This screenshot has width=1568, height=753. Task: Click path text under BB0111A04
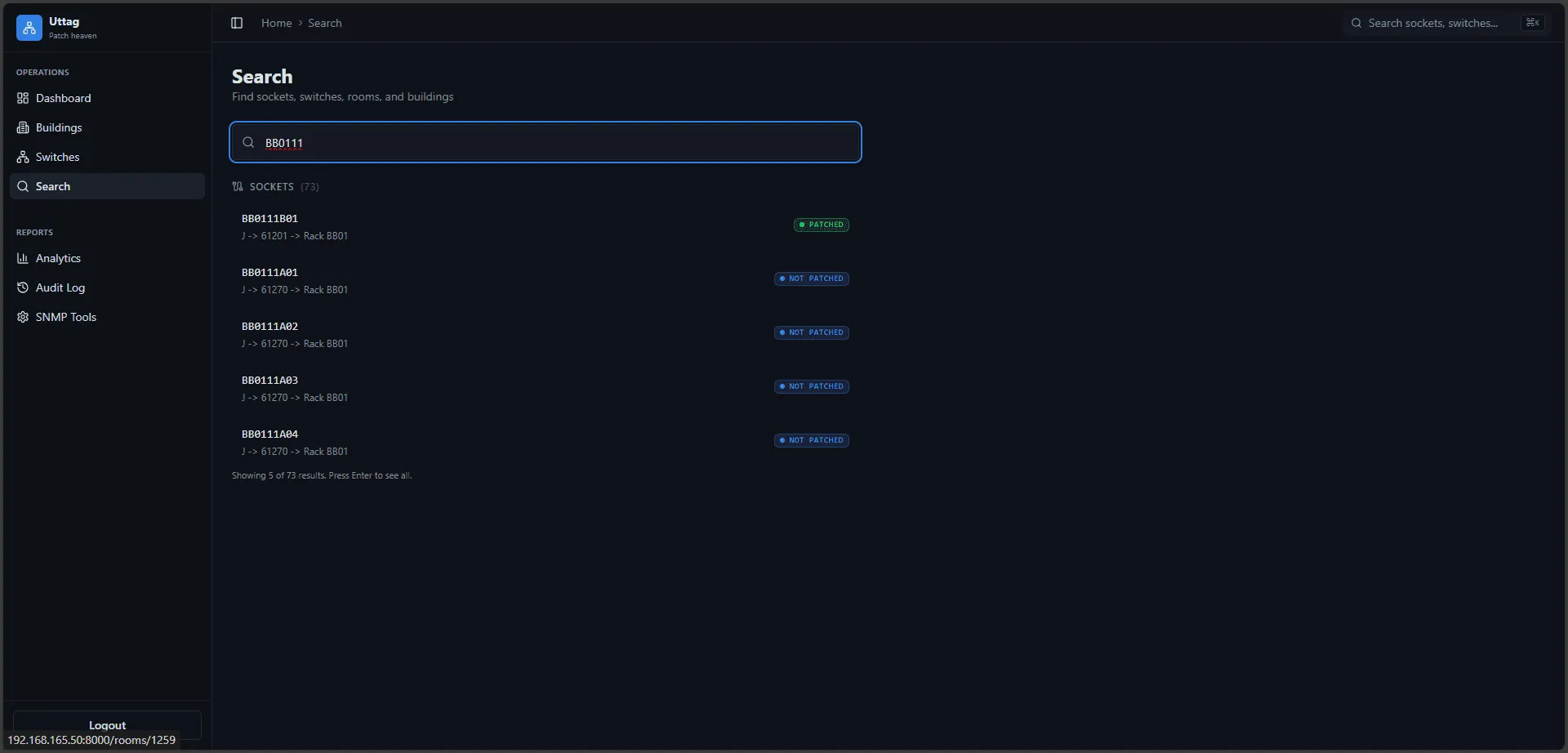pyautogui.click(x=295, y=452)
